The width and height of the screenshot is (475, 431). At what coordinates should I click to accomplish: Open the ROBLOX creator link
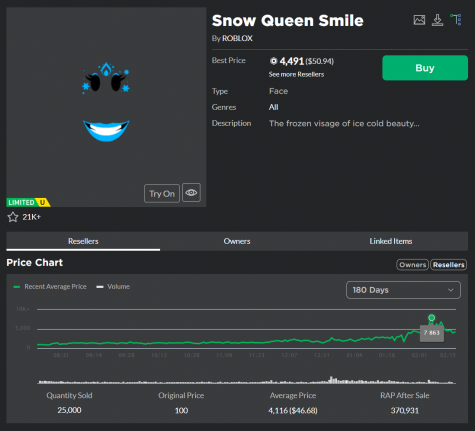click(237, 38)
